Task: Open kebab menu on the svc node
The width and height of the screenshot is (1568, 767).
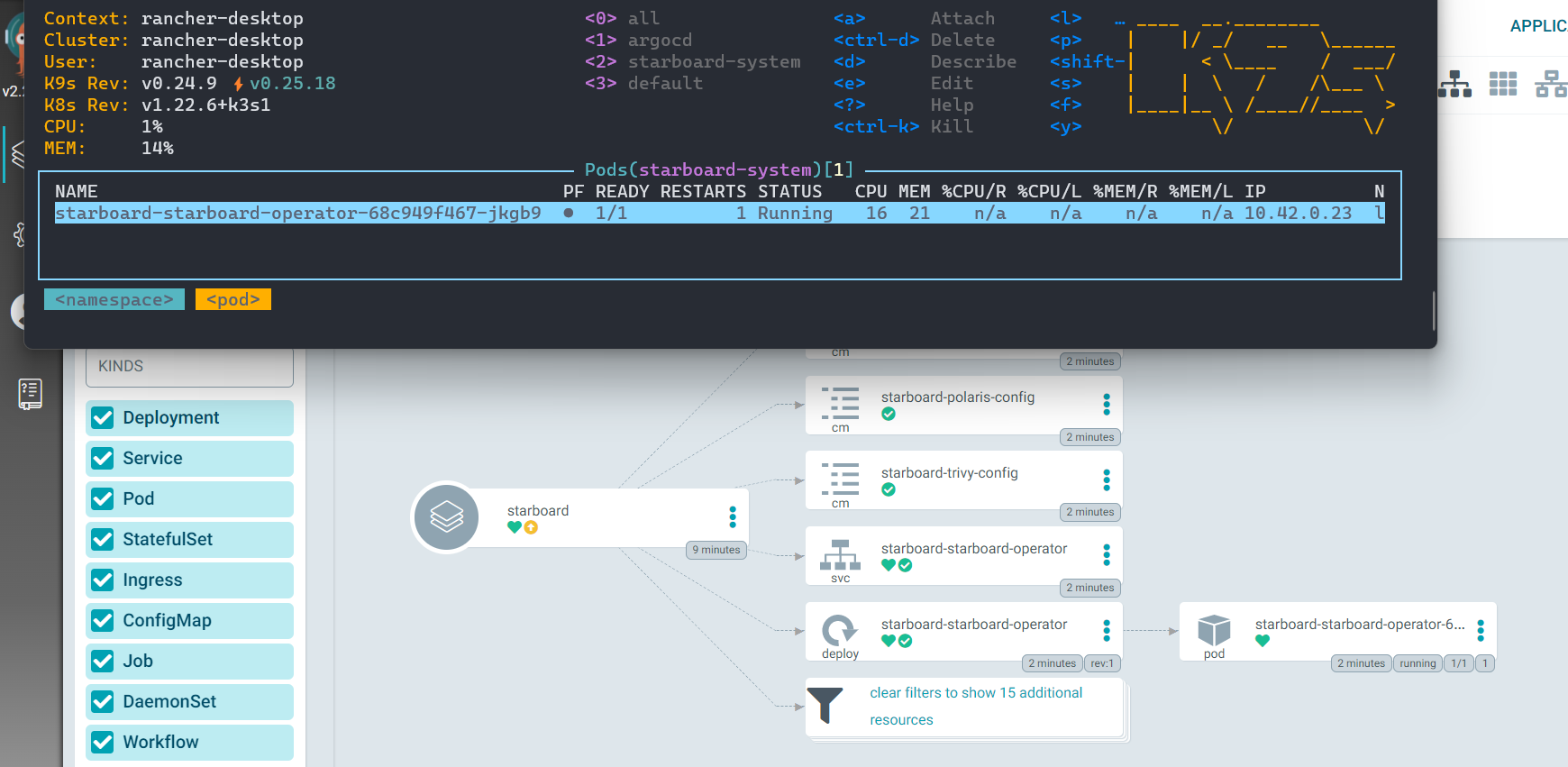Action: 1107,555
